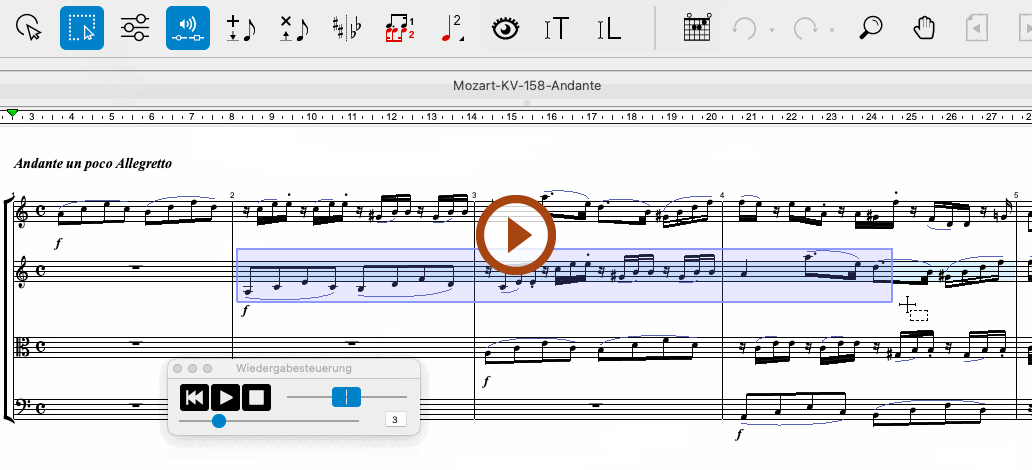Toggle the eye visibility tool
The image size is (1032, 470).
click(x=507, y=28)
